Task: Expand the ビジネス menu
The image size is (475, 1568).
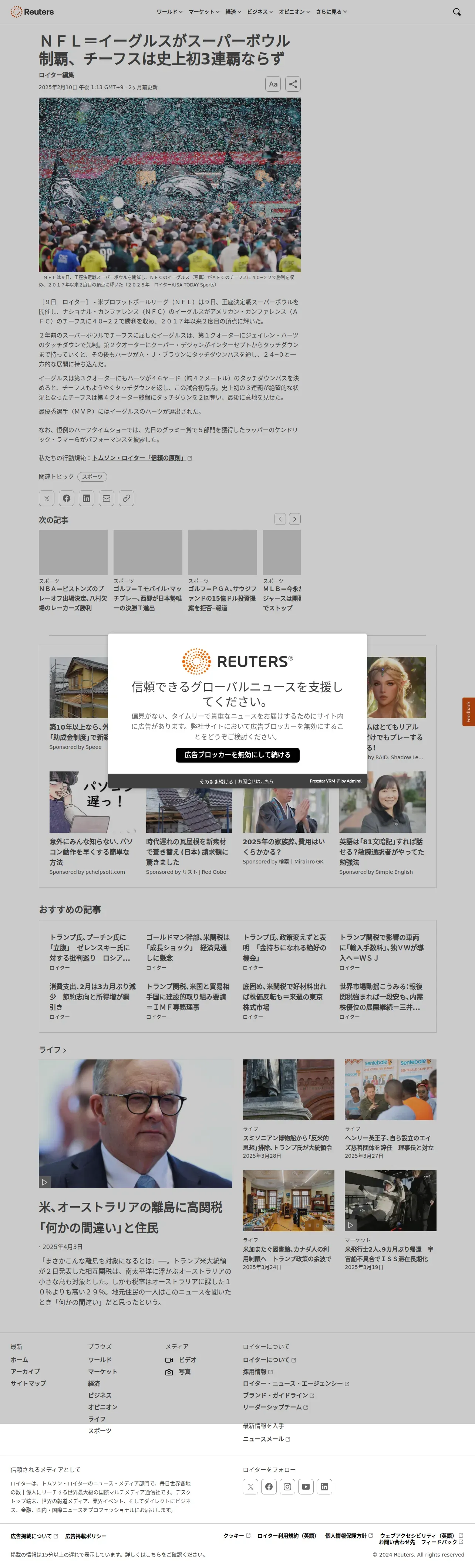Action: pyautogui.click(x=260, y=11)
